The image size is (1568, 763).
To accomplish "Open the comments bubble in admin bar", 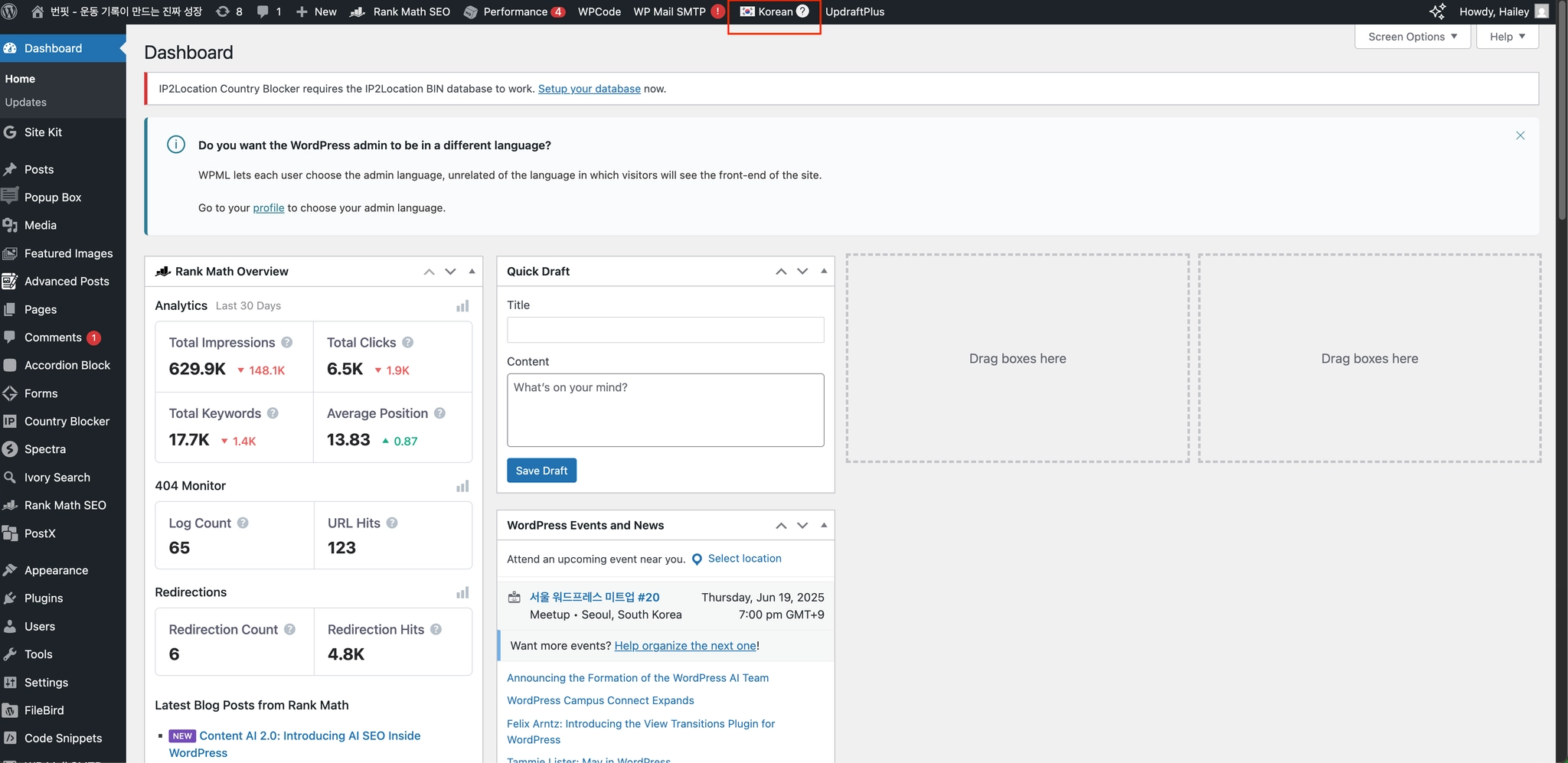I will click(269, 11).
